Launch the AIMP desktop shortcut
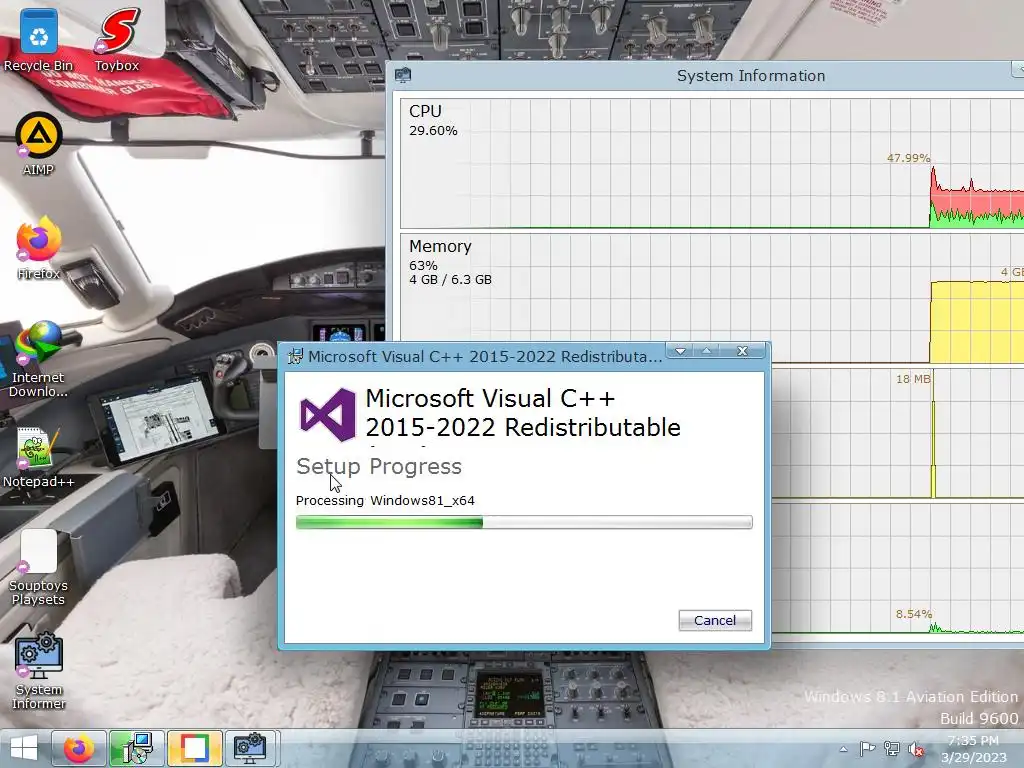Viewport: 1024px width, 768px height. coord(38,144)
